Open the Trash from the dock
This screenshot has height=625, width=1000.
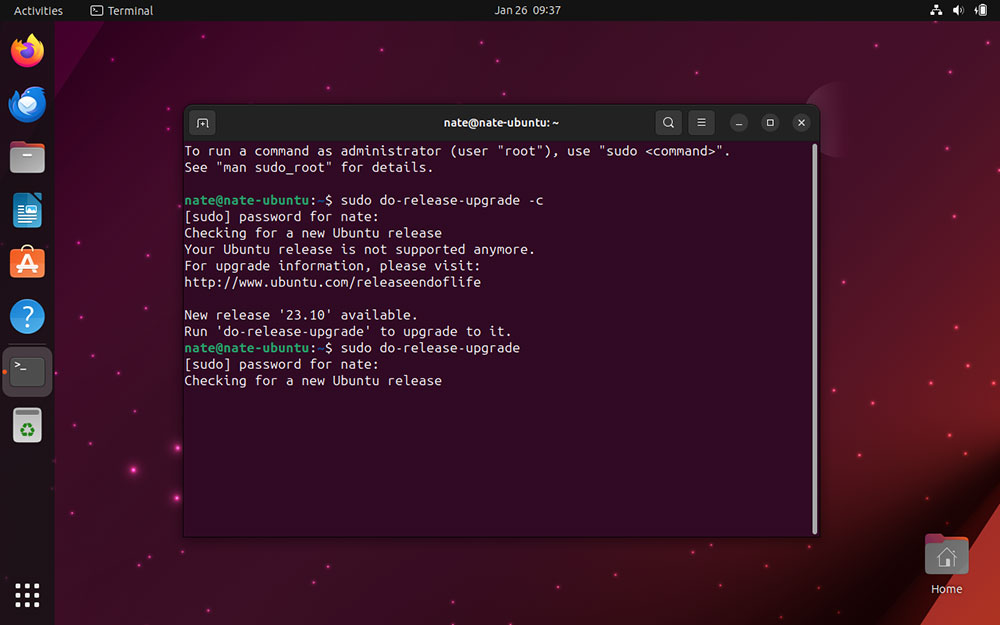tap(27, 424)
